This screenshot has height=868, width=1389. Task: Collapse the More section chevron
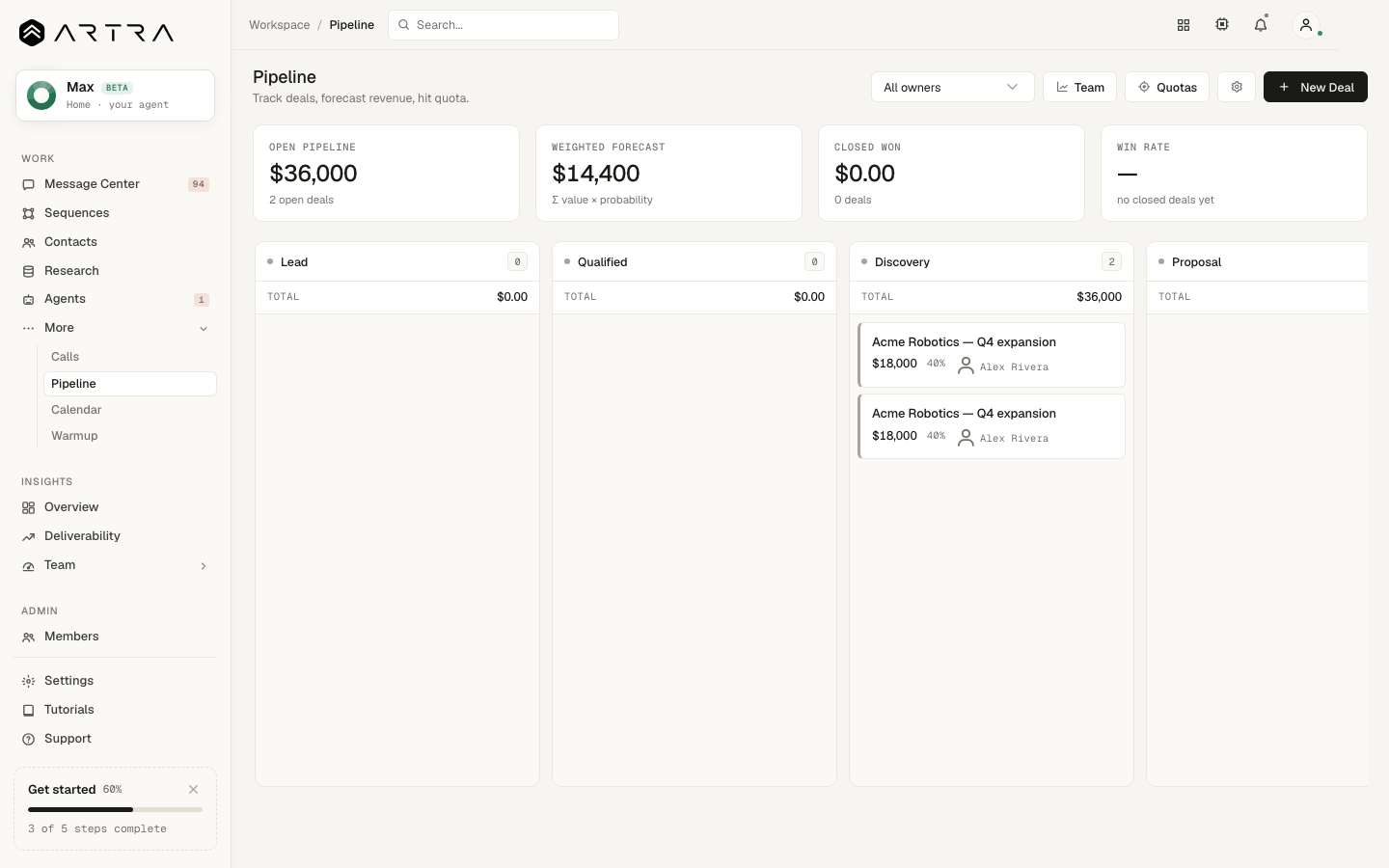point(204,329)
